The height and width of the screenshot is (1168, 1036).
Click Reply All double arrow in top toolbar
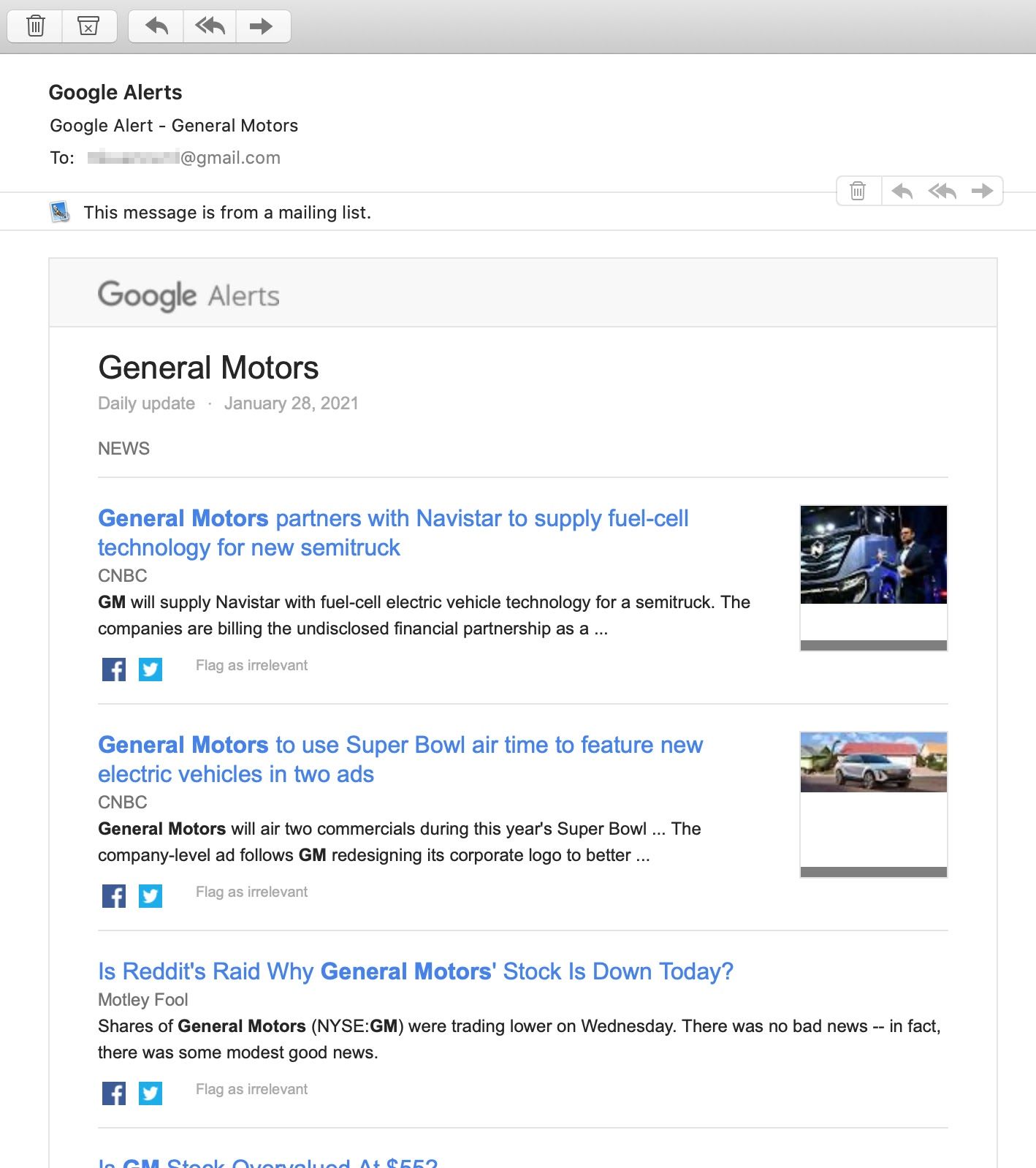point(210,26)
